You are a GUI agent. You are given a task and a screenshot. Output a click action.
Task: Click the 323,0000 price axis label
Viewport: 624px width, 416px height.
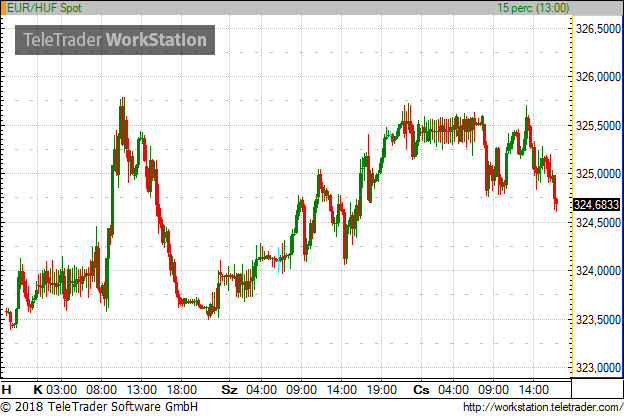click(x=598, y=368)
